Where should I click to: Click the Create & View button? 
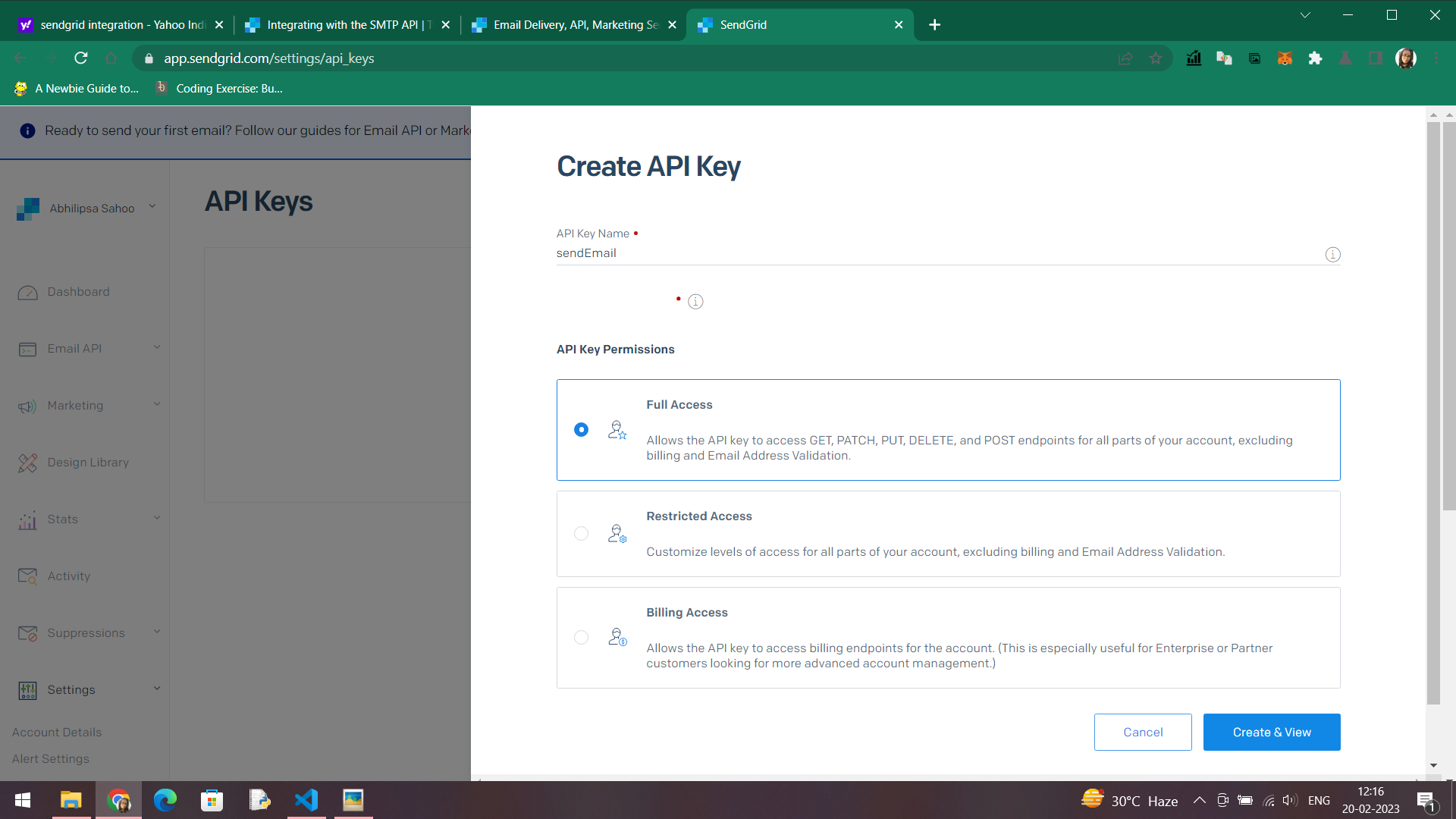pos(1272,733)
